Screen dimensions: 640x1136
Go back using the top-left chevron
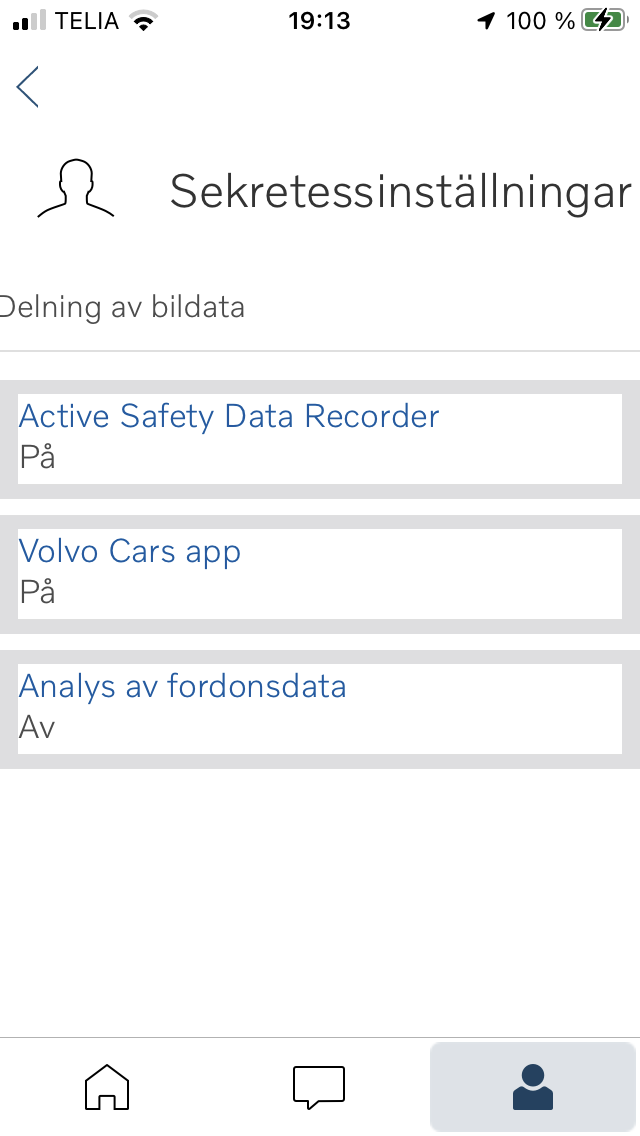[28, 87]
